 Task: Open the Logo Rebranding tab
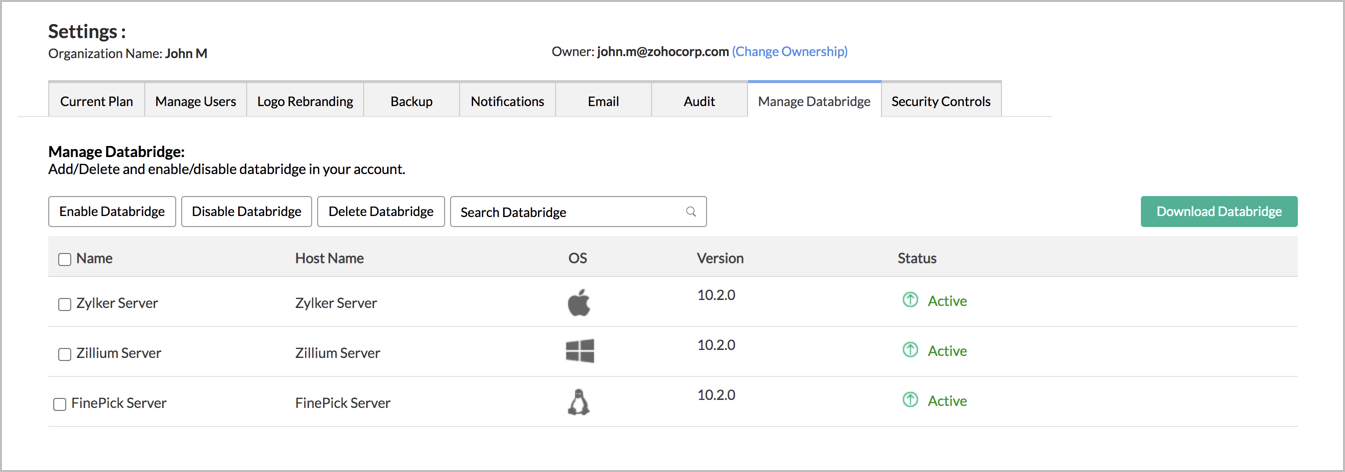pyautogui.click(x=305, y=101)
